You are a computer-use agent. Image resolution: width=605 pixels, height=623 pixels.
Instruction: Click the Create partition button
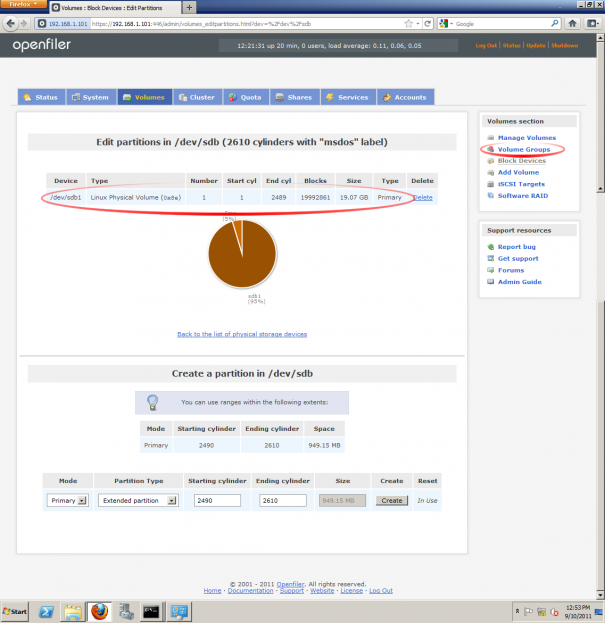coord(392,501)
